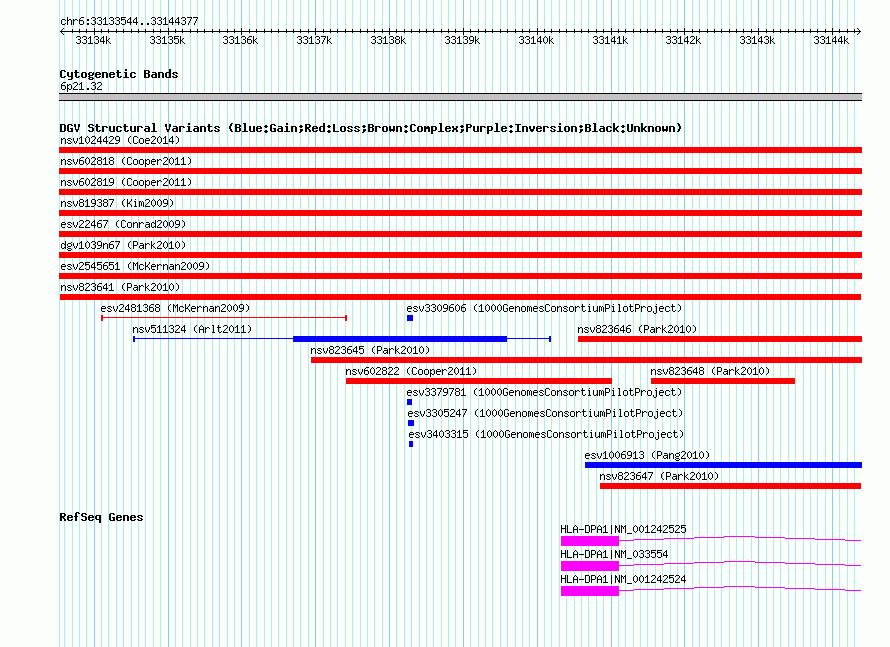Click the nsv823646 (Park2010) label

coord(637,329)
